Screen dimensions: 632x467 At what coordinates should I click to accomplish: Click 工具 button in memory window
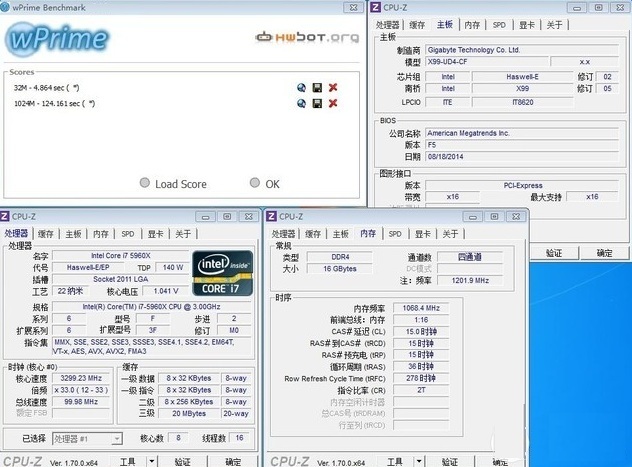395,461
